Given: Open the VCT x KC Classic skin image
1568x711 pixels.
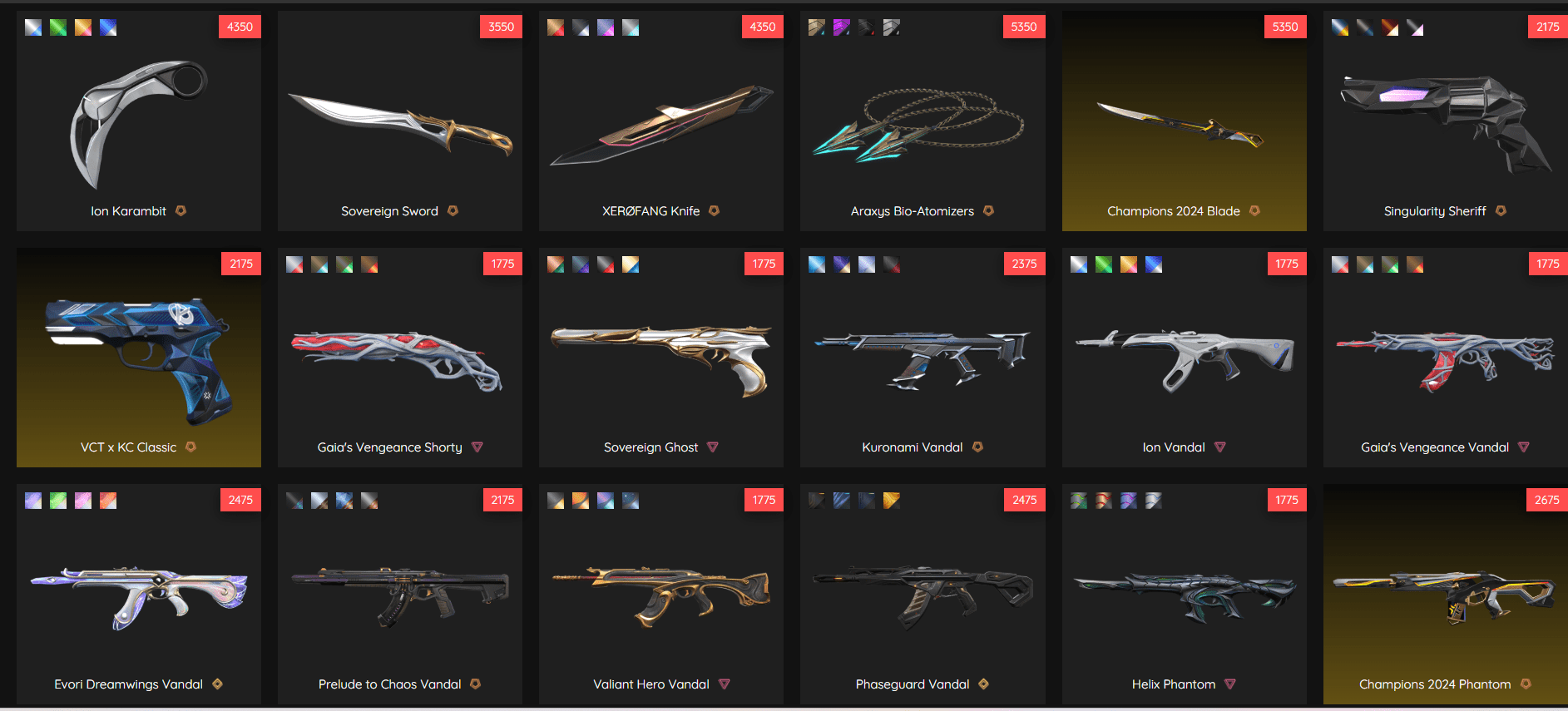Looking at the screenshot, I should 139,358.
